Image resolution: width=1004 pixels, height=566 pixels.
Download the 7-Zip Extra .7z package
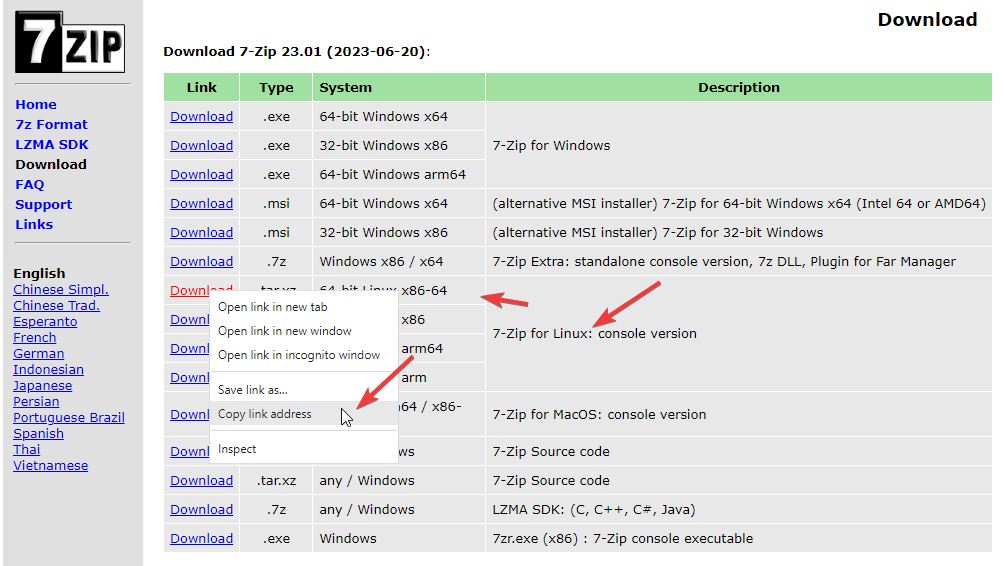click(201, 262)
